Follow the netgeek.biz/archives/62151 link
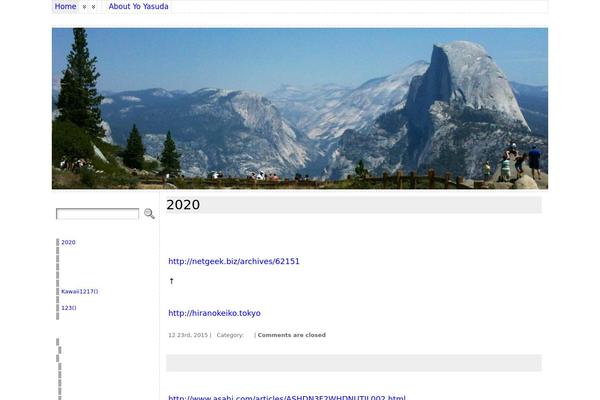Screen dimensions: 600x400 pyautogui.click(x=234, y=261)
